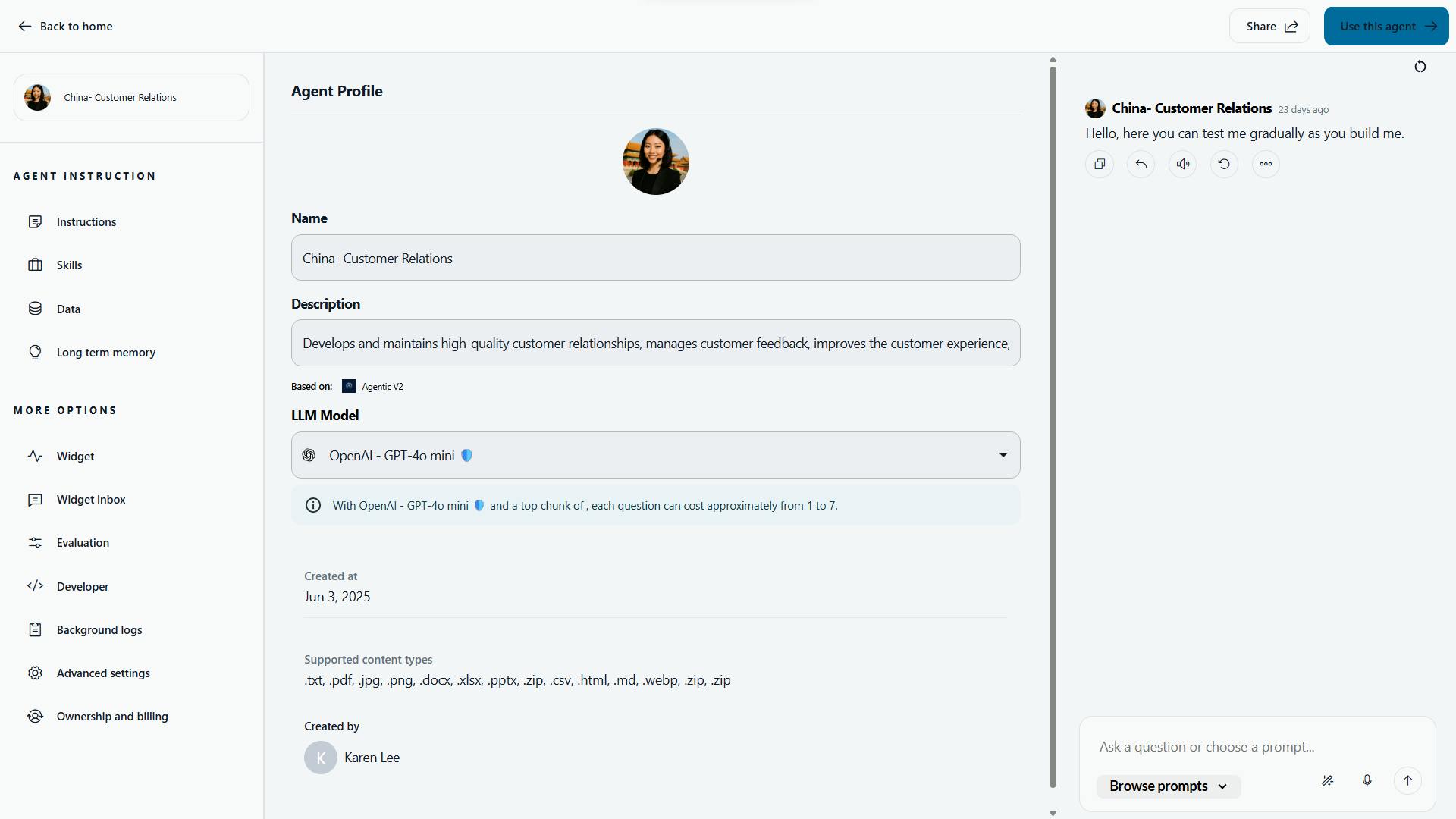Screen dimensions: 1456x819
Task: Activate voice input with the microphone icon
Action: [x=1367, y=780]
